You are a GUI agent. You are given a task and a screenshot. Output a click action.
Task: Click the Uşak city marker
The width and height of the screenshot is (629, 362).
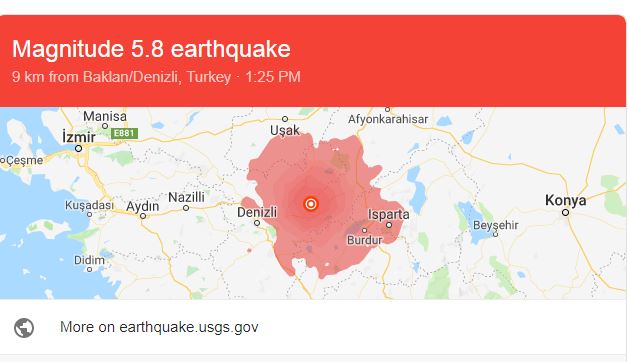pyautogui.click(x=285, y=119)
